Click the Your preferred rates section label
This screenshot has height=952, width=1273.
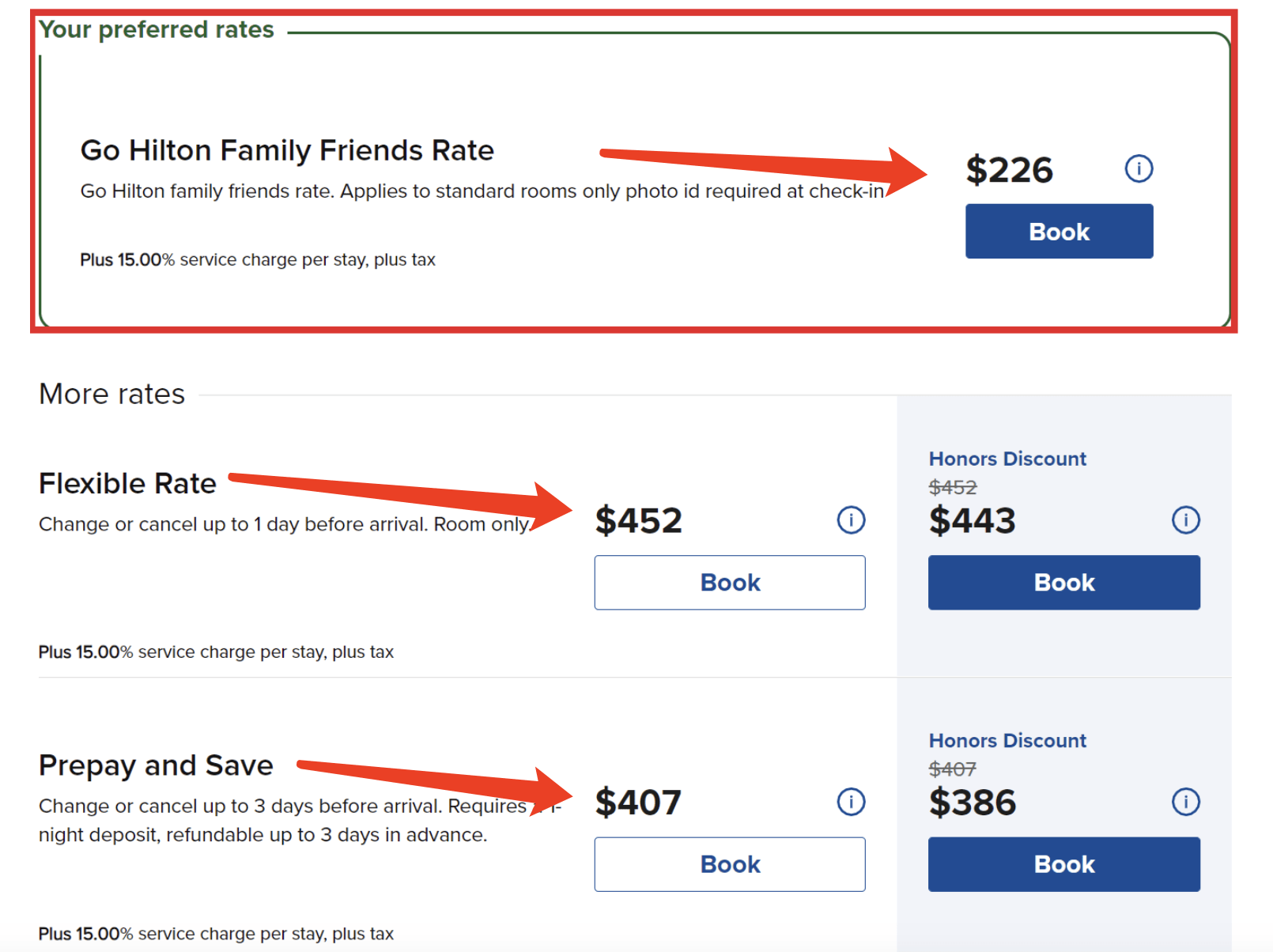157,29
